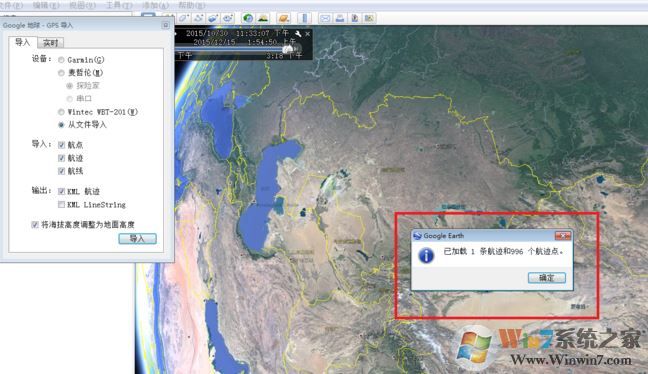Switch to the 实时 tab
Viewport: 648px width, 374px height.
[x=50, y=43]
